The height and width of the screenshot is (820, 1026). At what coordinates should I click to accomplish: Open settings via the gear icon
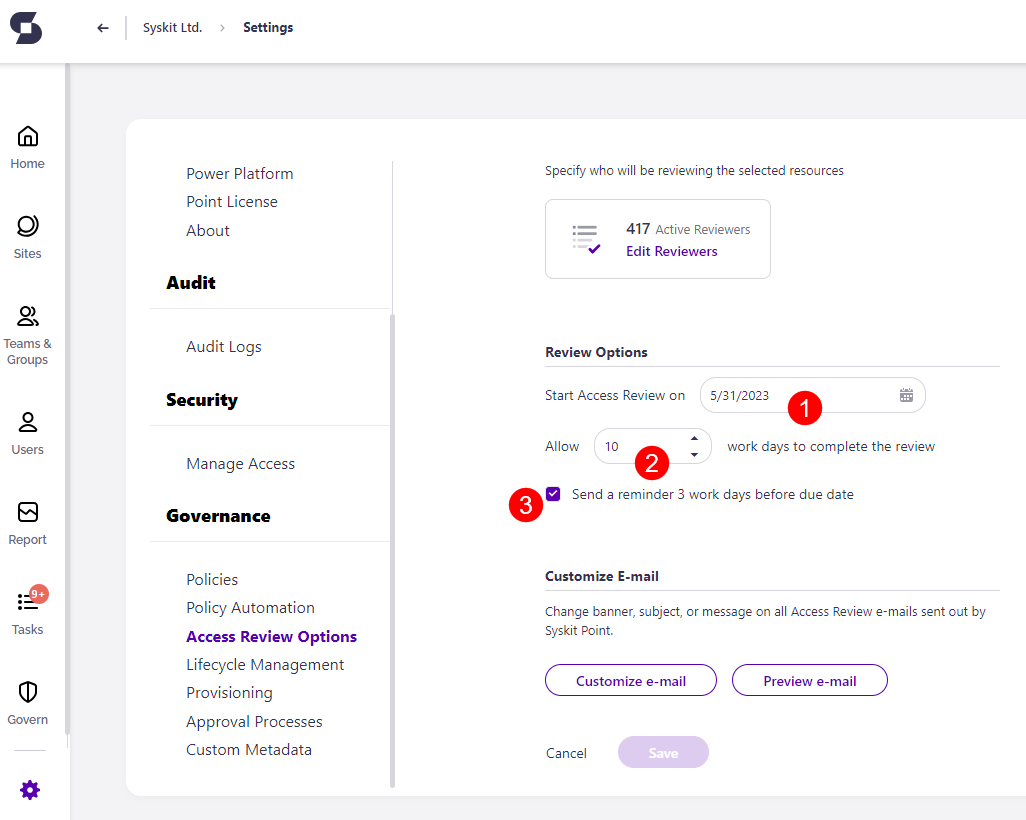(30, 790)
